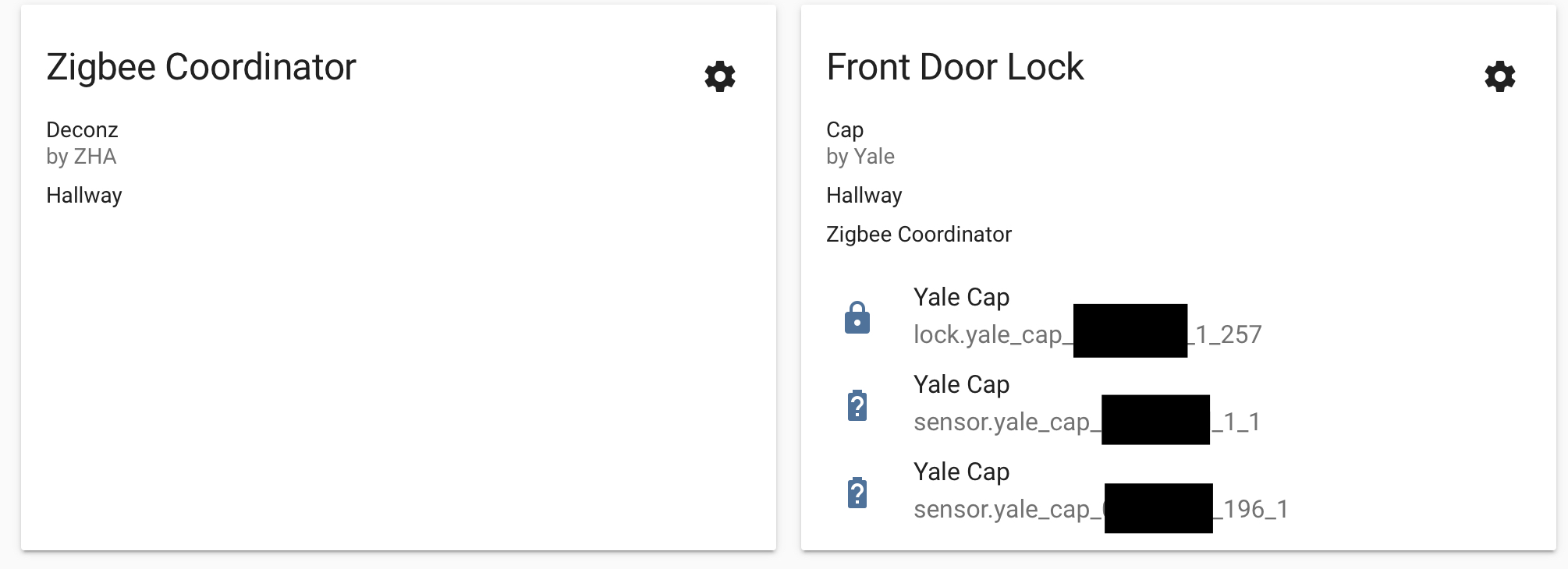
Task: Open Yale Cap name above sensor ending 196_1
Action: pyautogui.click(x=961, y=472)
